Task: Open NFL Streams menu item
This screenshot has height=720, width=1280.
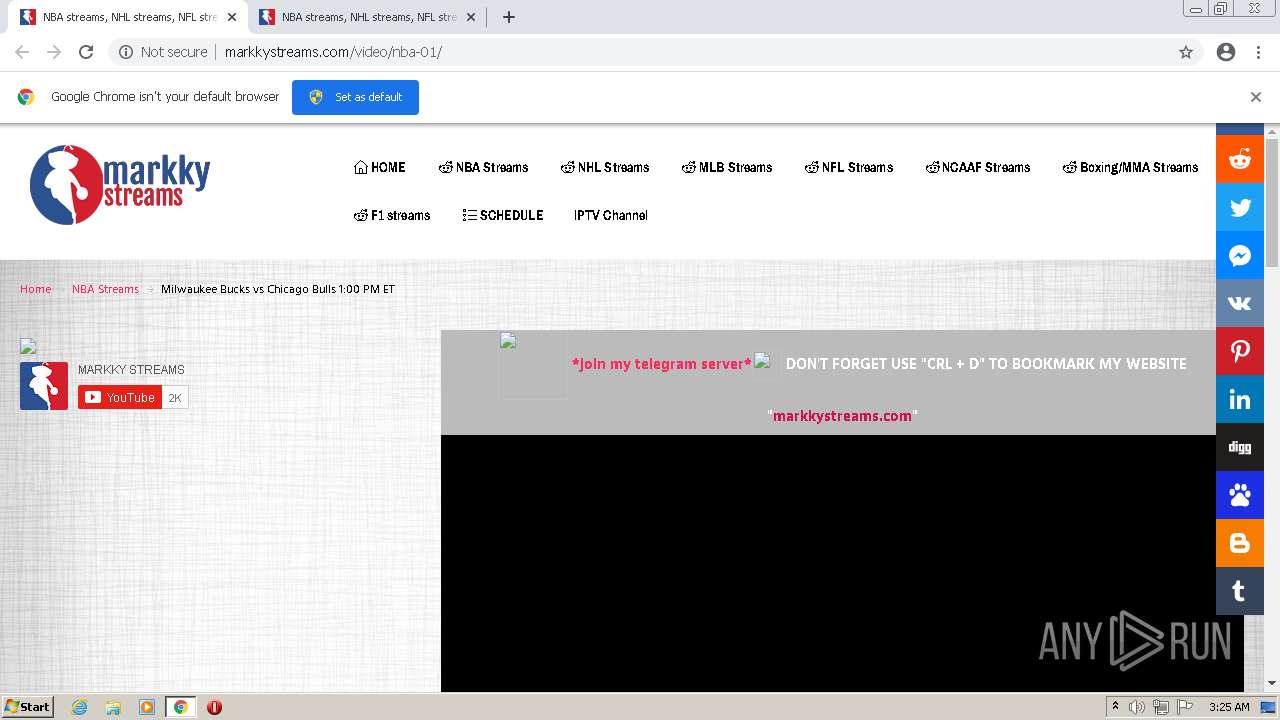Action: click(x=849, y=167)
